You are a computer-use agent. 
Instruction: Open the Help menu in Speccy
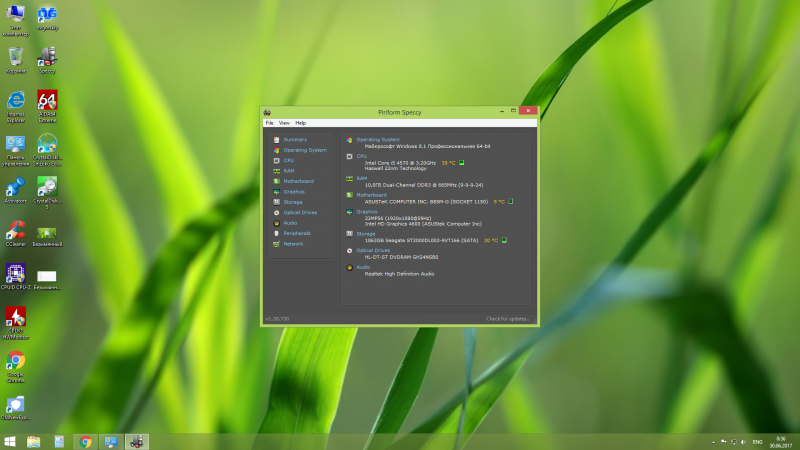(x=300, y=122)
